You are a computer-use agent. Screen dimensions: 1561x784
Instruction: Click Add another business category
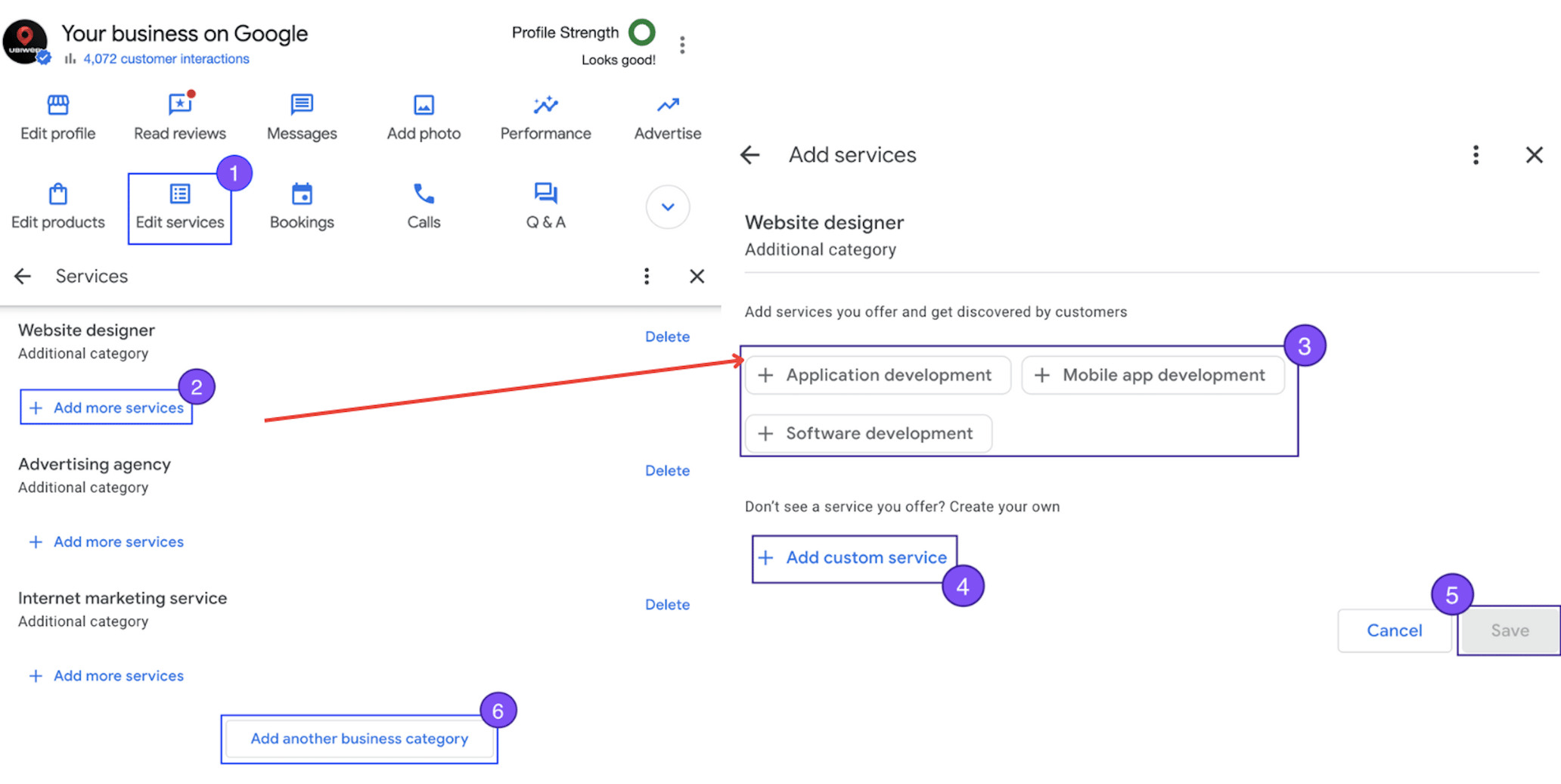(x=359, y=739)
